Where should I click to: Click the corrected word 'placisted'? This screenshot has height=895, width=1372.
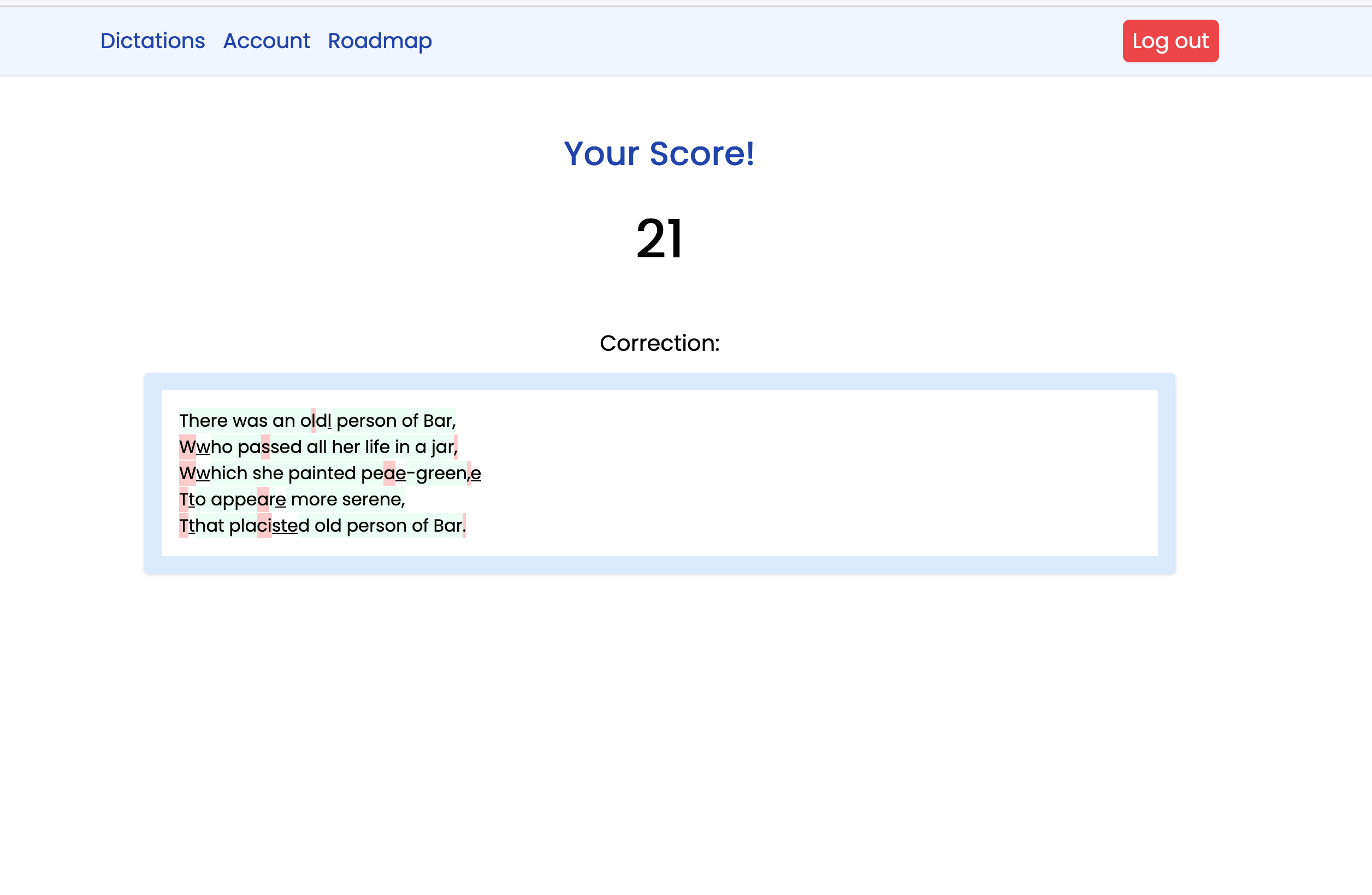click(x=269, y=525)
